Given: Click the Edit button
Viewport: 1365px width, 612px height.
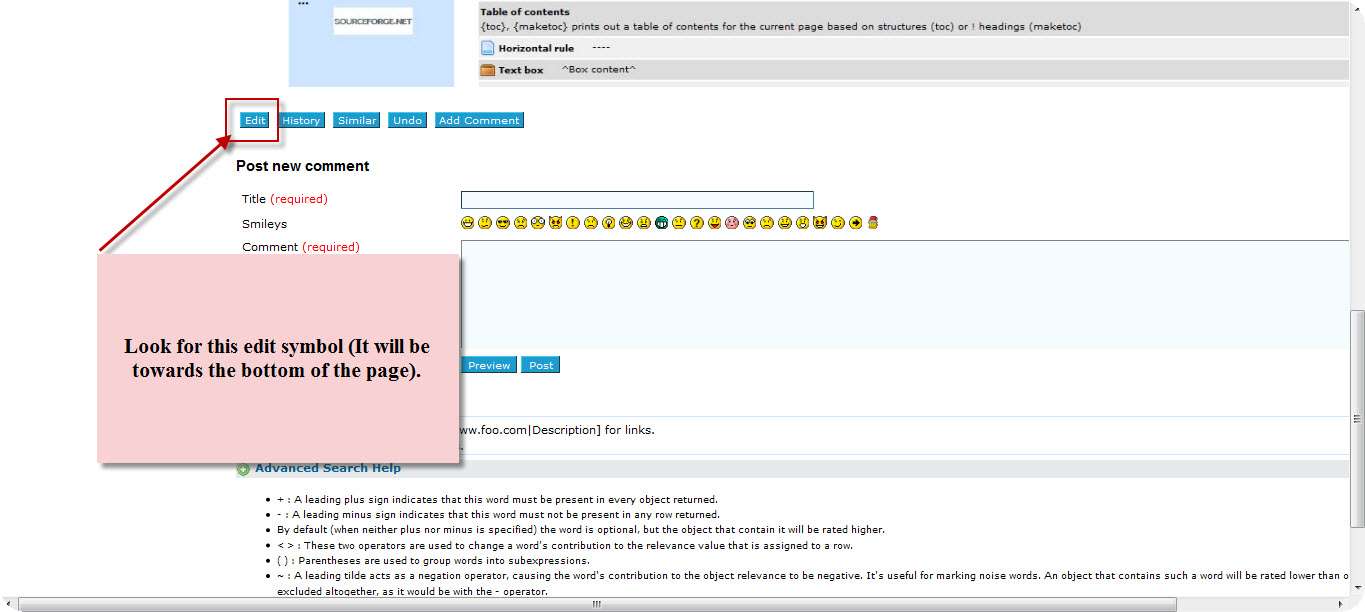Looking at the screenshot, I should [x=255, y=121].
